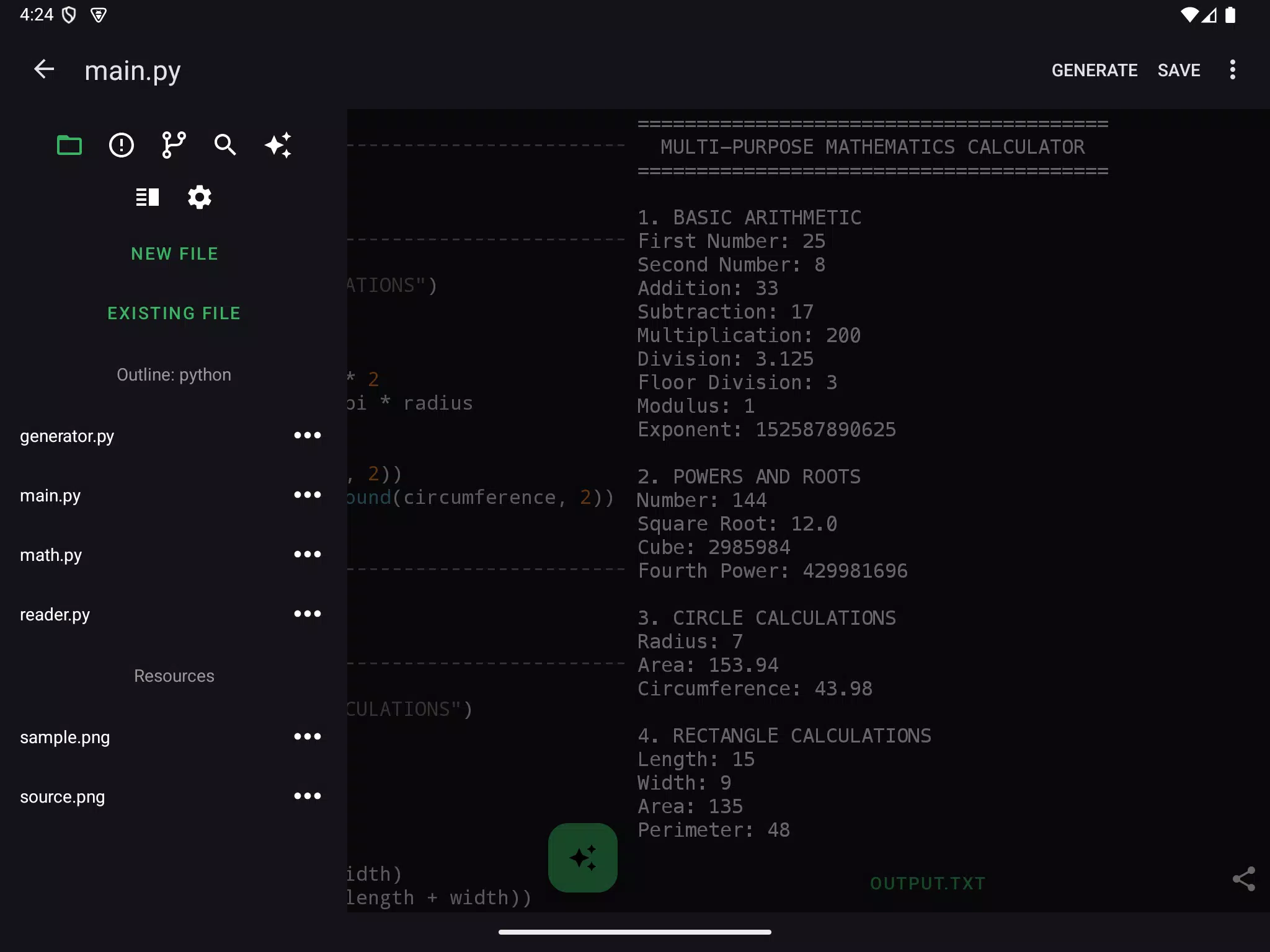Tap the green floating AI sparkle button
This screenshot has width=1270, height=952.
(x=582, y=858)
